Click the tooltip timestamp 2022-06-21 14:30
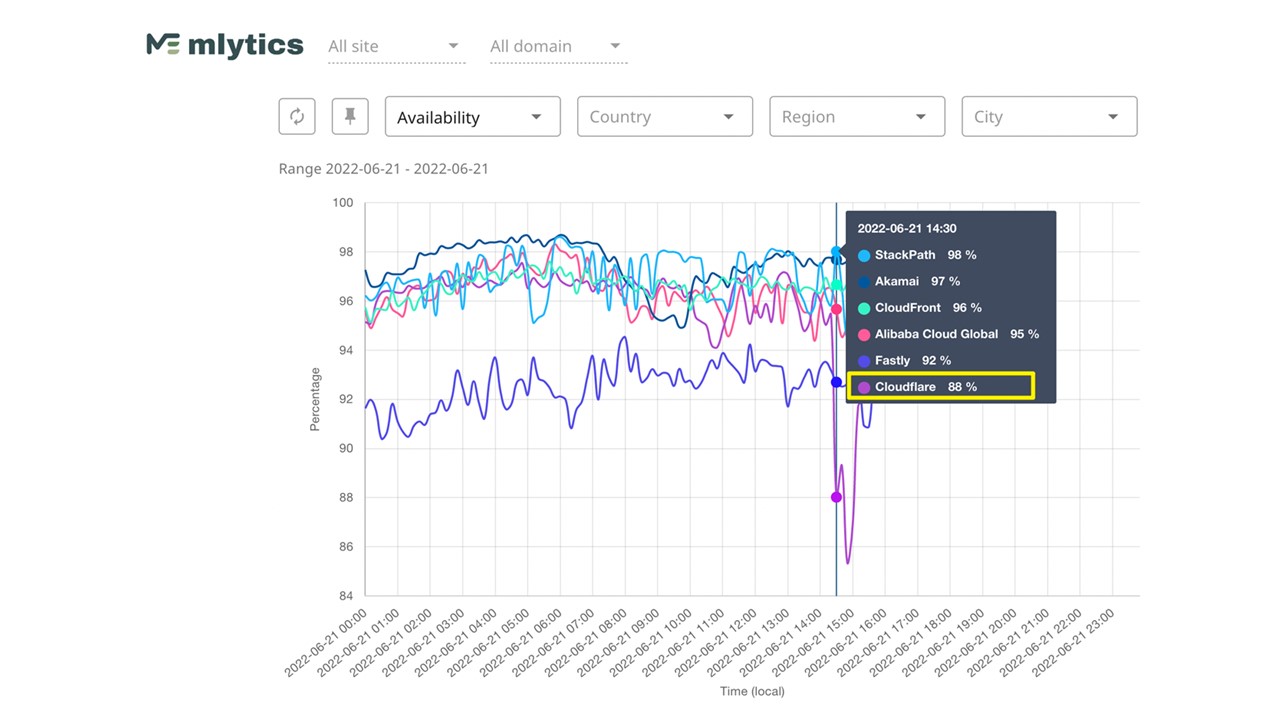This screenshot has height=720, width=1280. 907,228
